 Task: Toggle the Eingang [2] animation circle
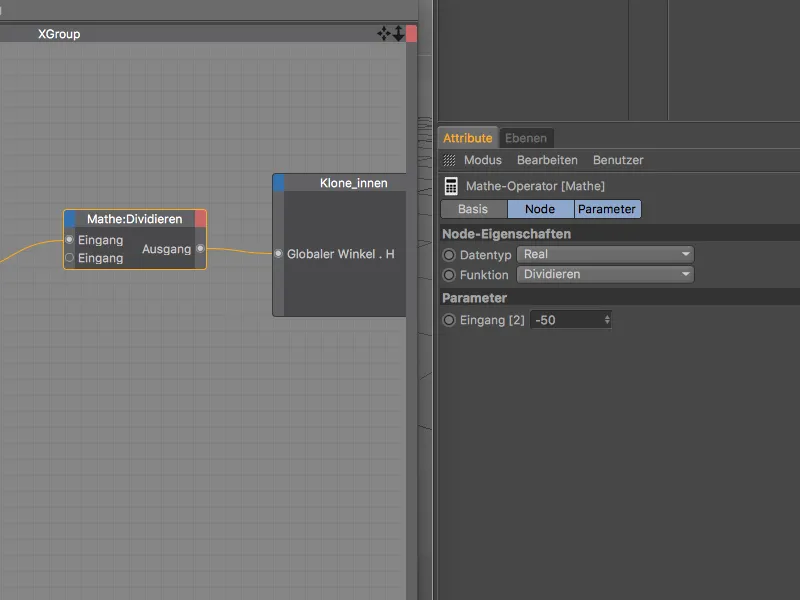coord(449,320)
